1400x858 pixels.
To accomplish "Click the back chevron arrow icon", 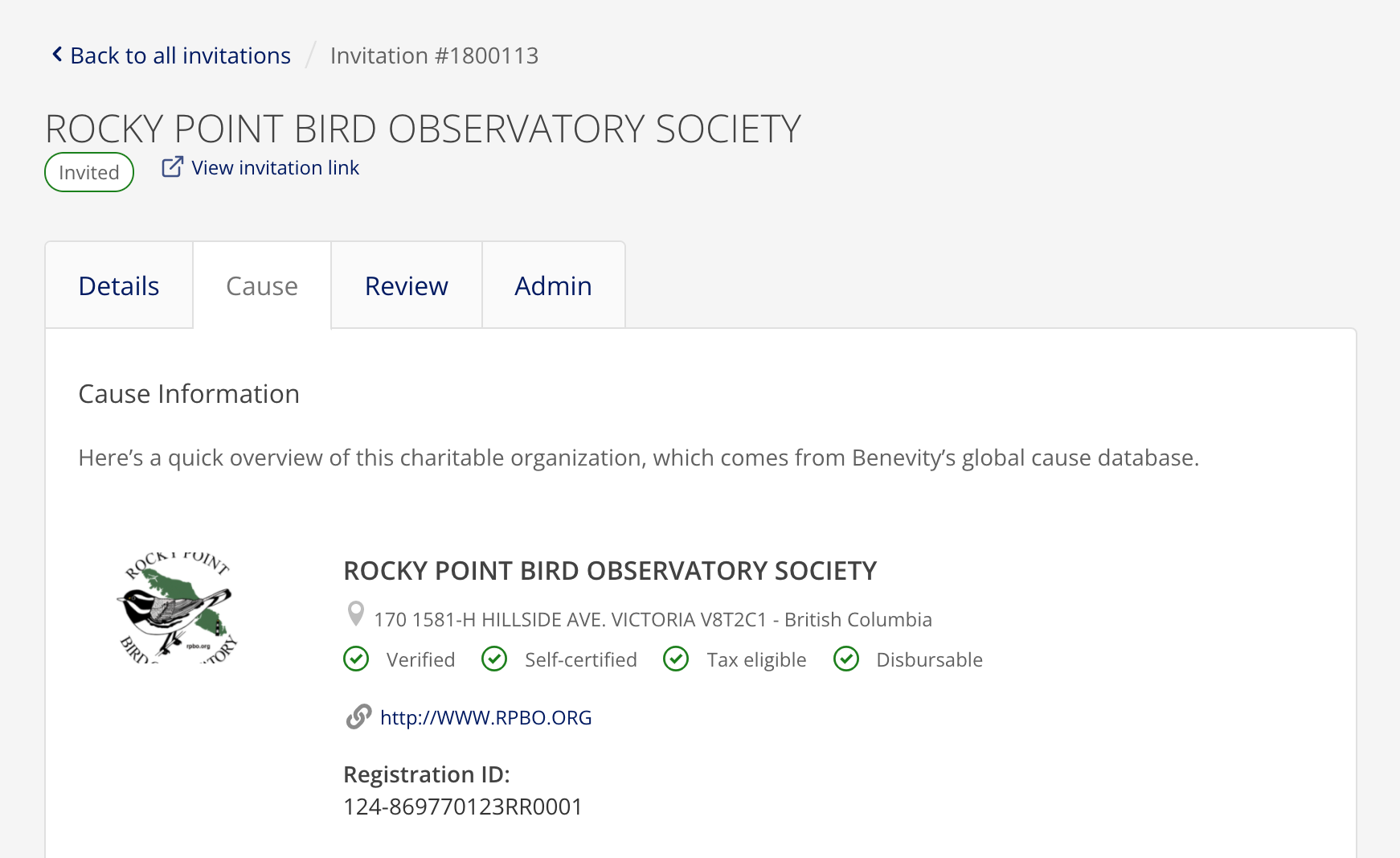I will click(x=57, y=55).
